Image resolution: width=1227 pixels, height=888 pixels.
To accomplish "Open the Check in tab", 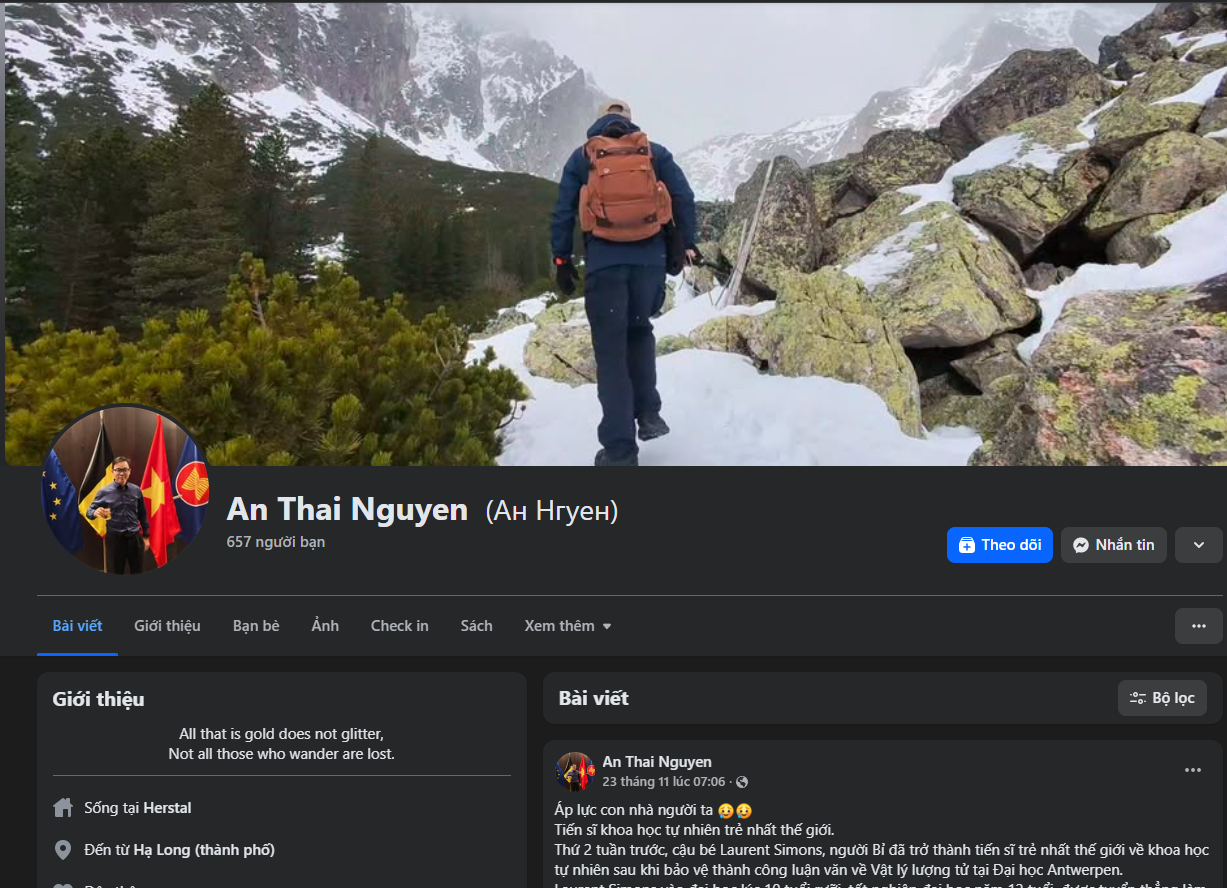I will tap(399, 626).
